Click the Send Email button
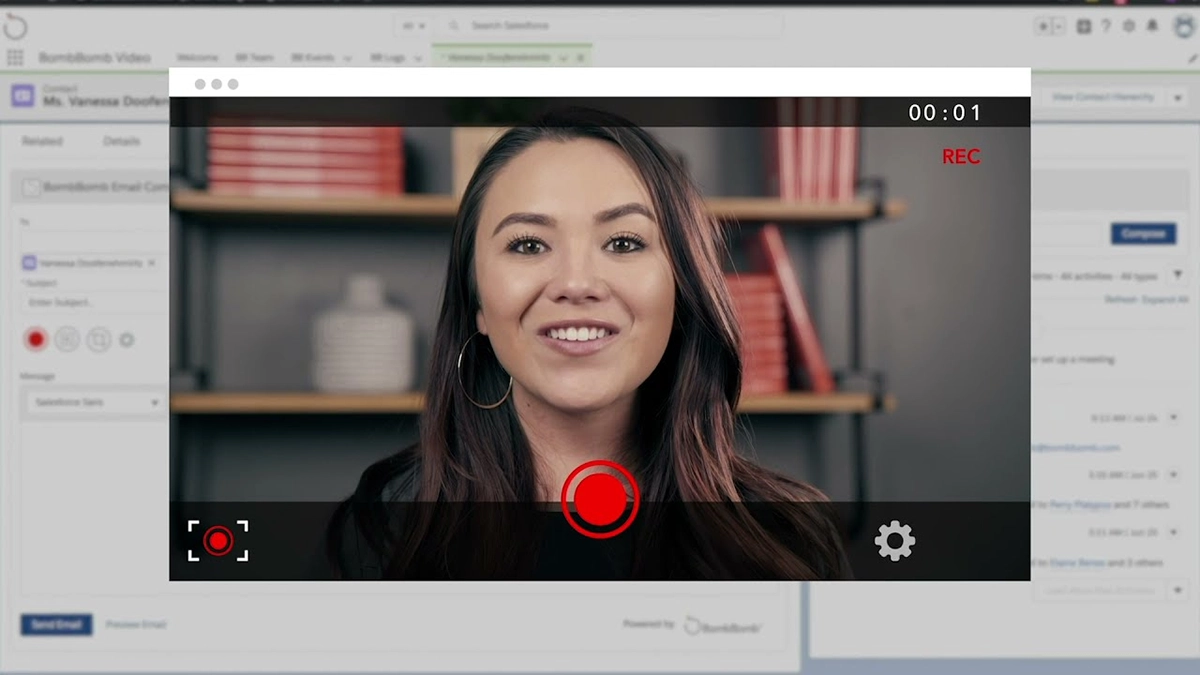Image resolution: width=1200 pixels, height=675 pixels. pos(56,625)
